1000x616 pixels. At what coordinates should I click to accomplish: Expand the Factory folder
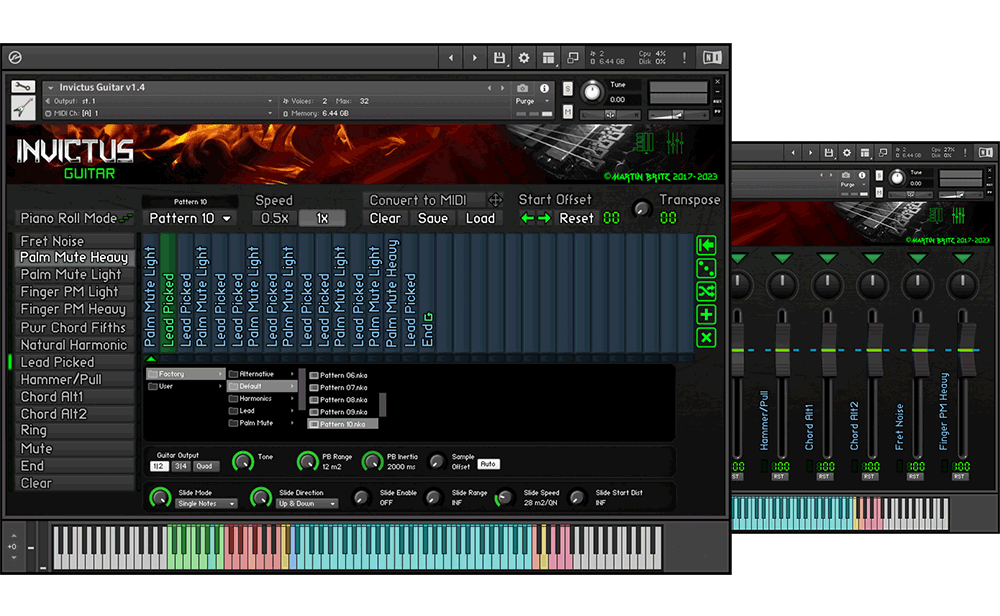tap(186, 374)
